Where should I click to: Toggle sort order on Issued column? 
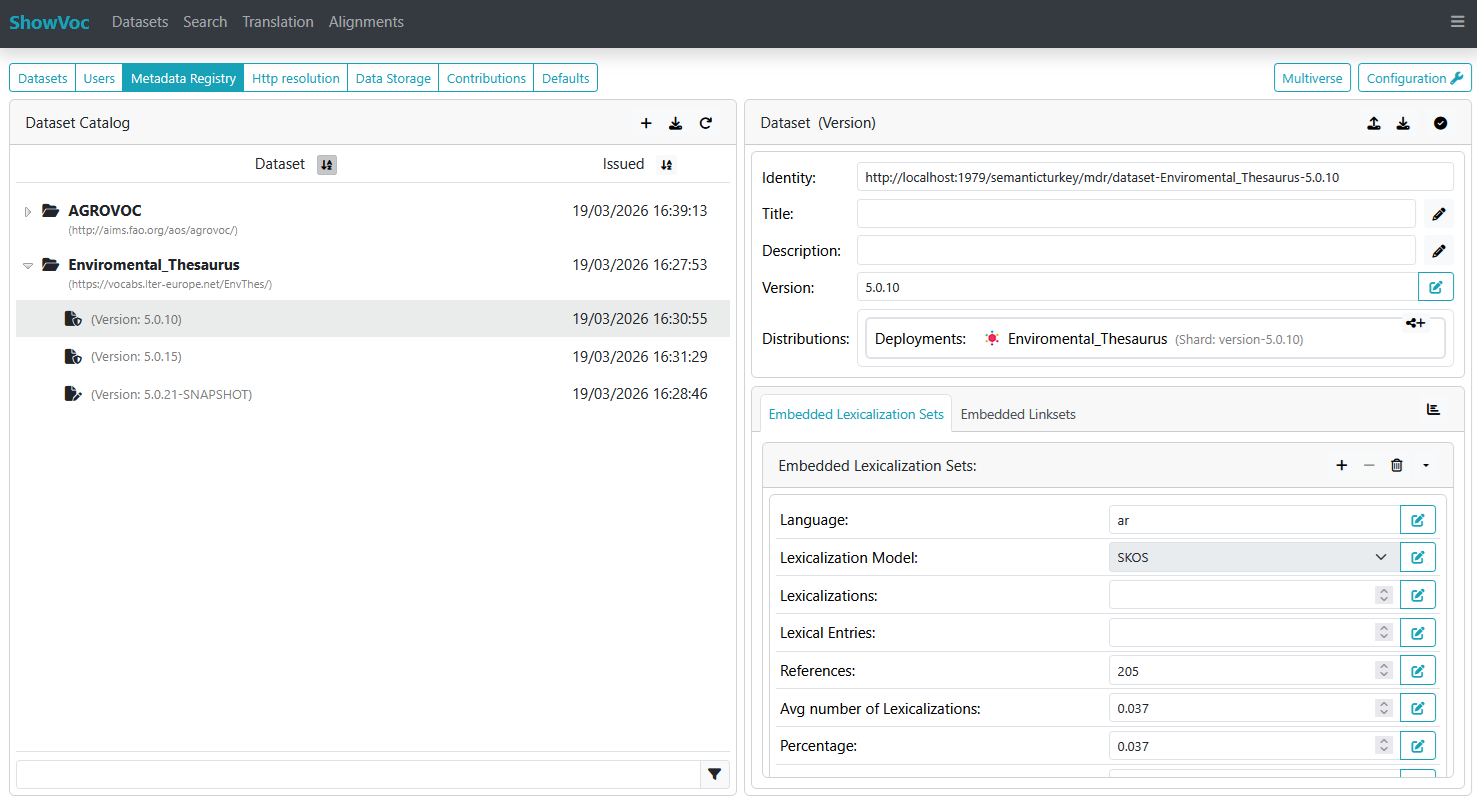pos(667,165)
